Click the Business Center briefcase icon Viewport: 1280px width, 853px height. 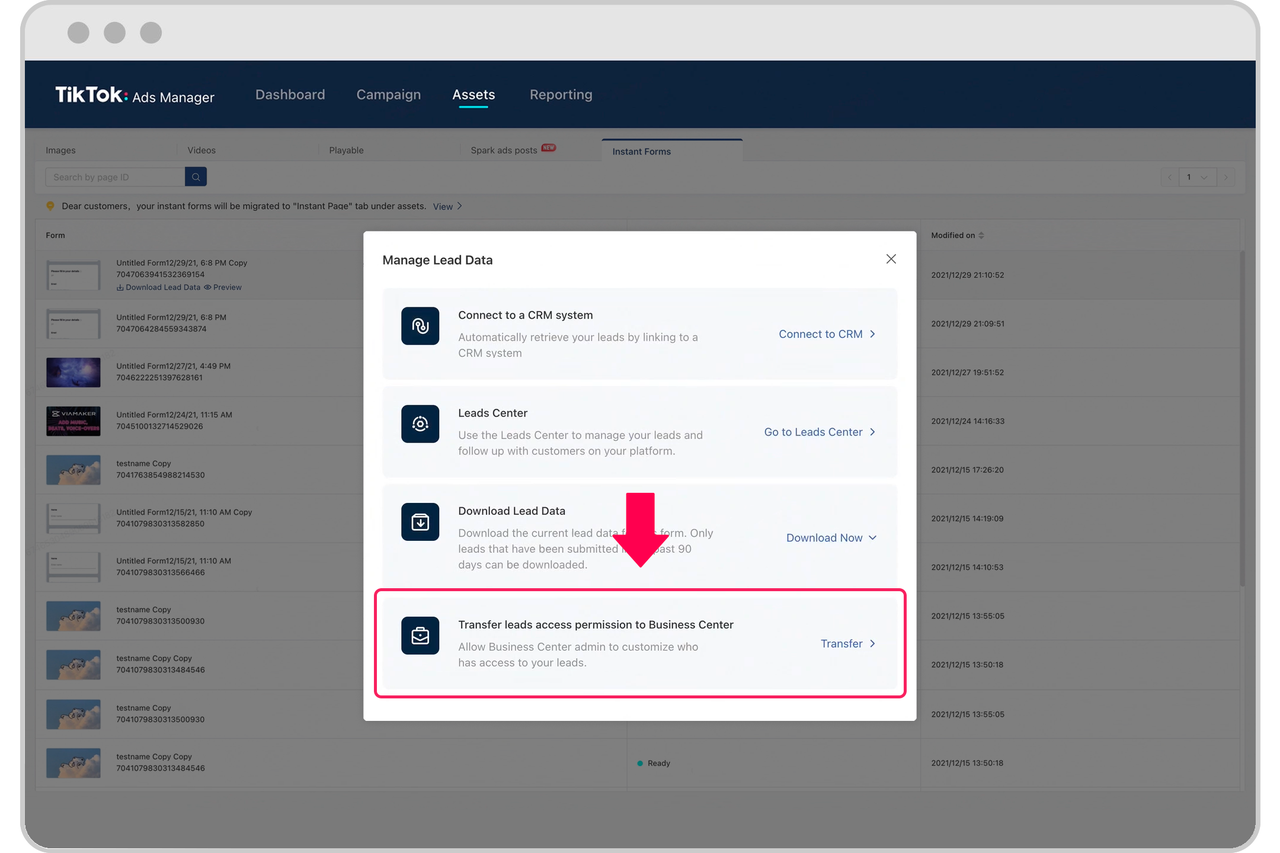(x=420, y=636)
